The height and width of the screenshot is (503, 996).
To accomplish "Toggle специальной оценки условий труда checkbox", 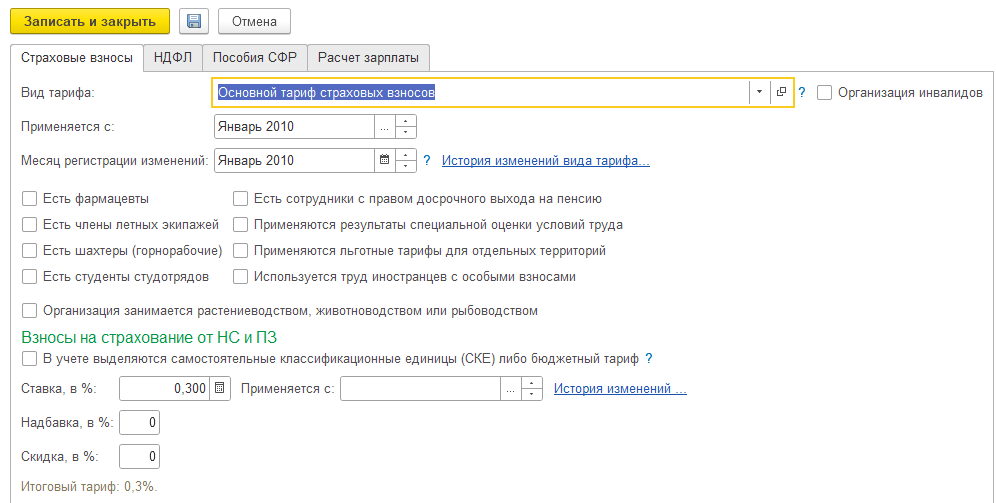I will click(240, 225).
